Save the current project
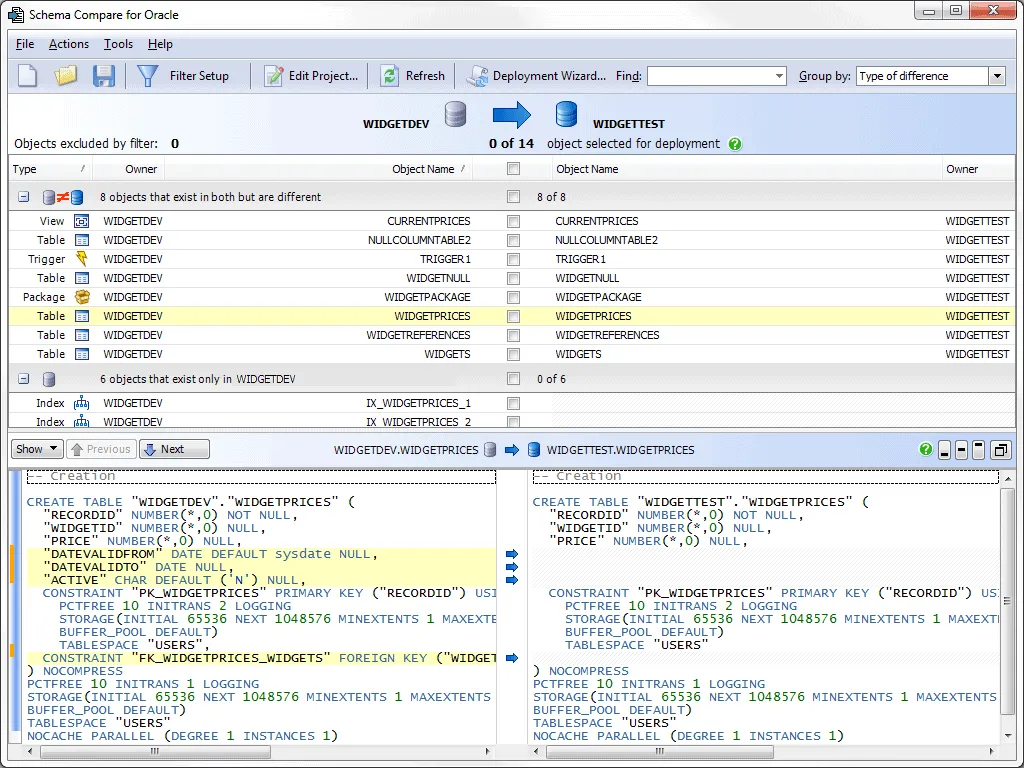 coord(103,76)
